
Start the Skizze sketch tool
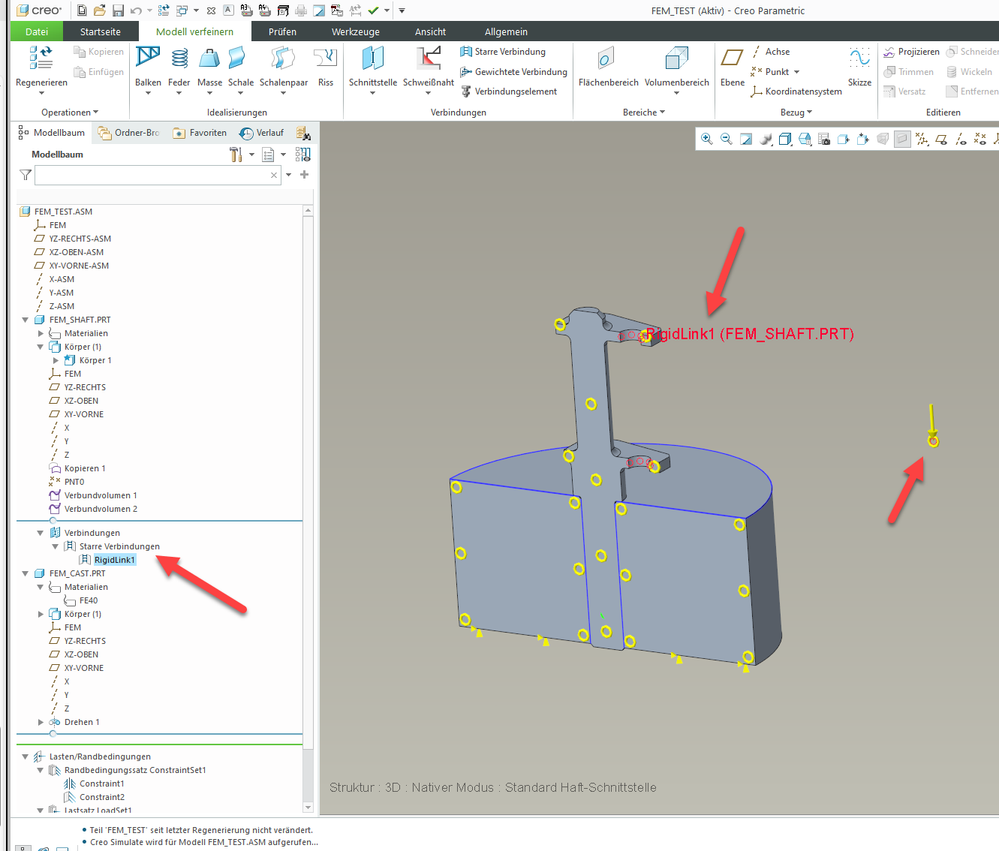859,60
